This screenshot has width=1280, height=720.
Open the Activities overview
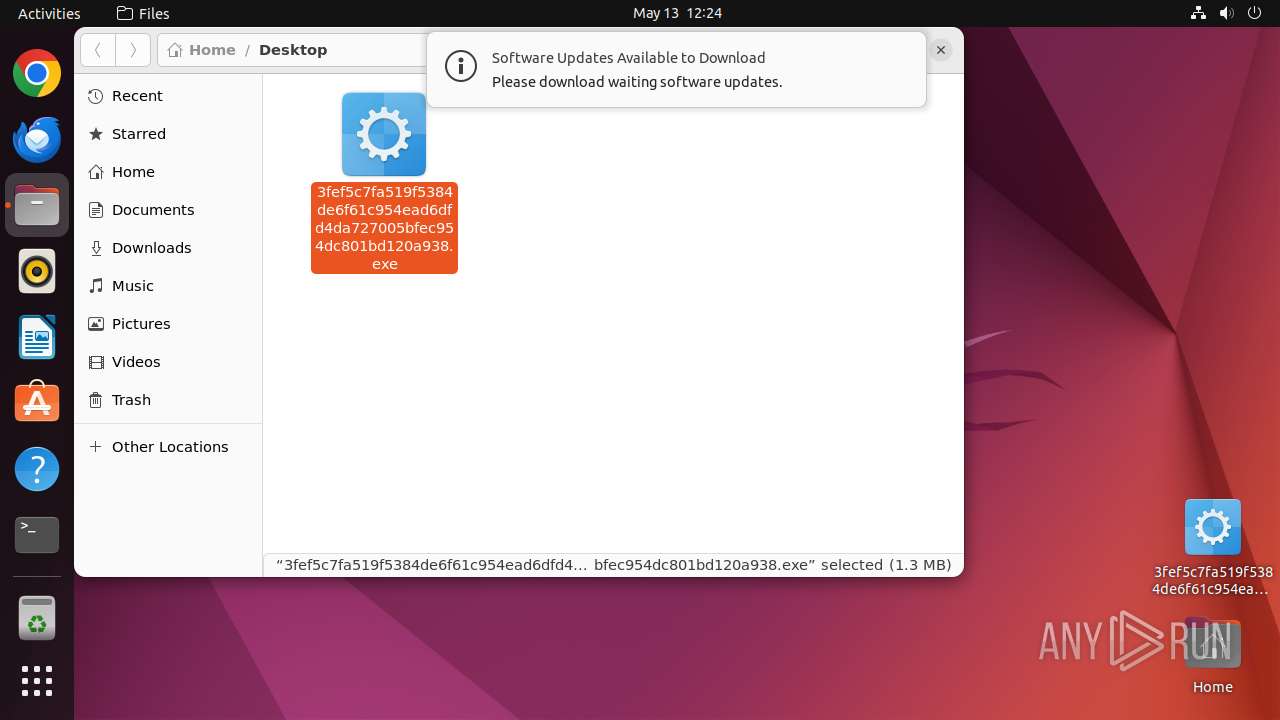(49, 13)
